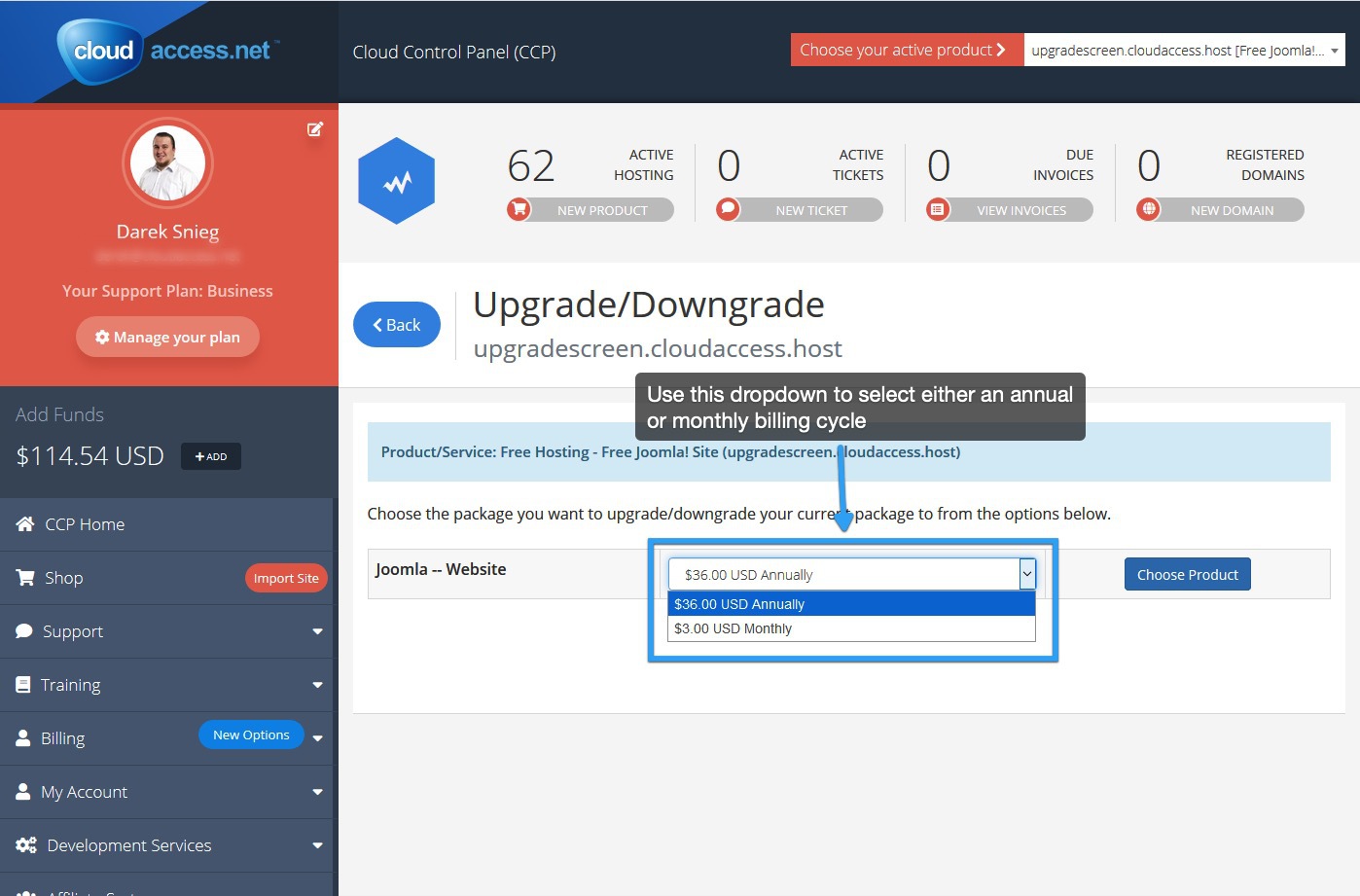The height and width of the screenshot is (896, 1360).
Task: Select the $3.00 USD Monthly option
Action: pyautogui.click(x=851, y=628)
